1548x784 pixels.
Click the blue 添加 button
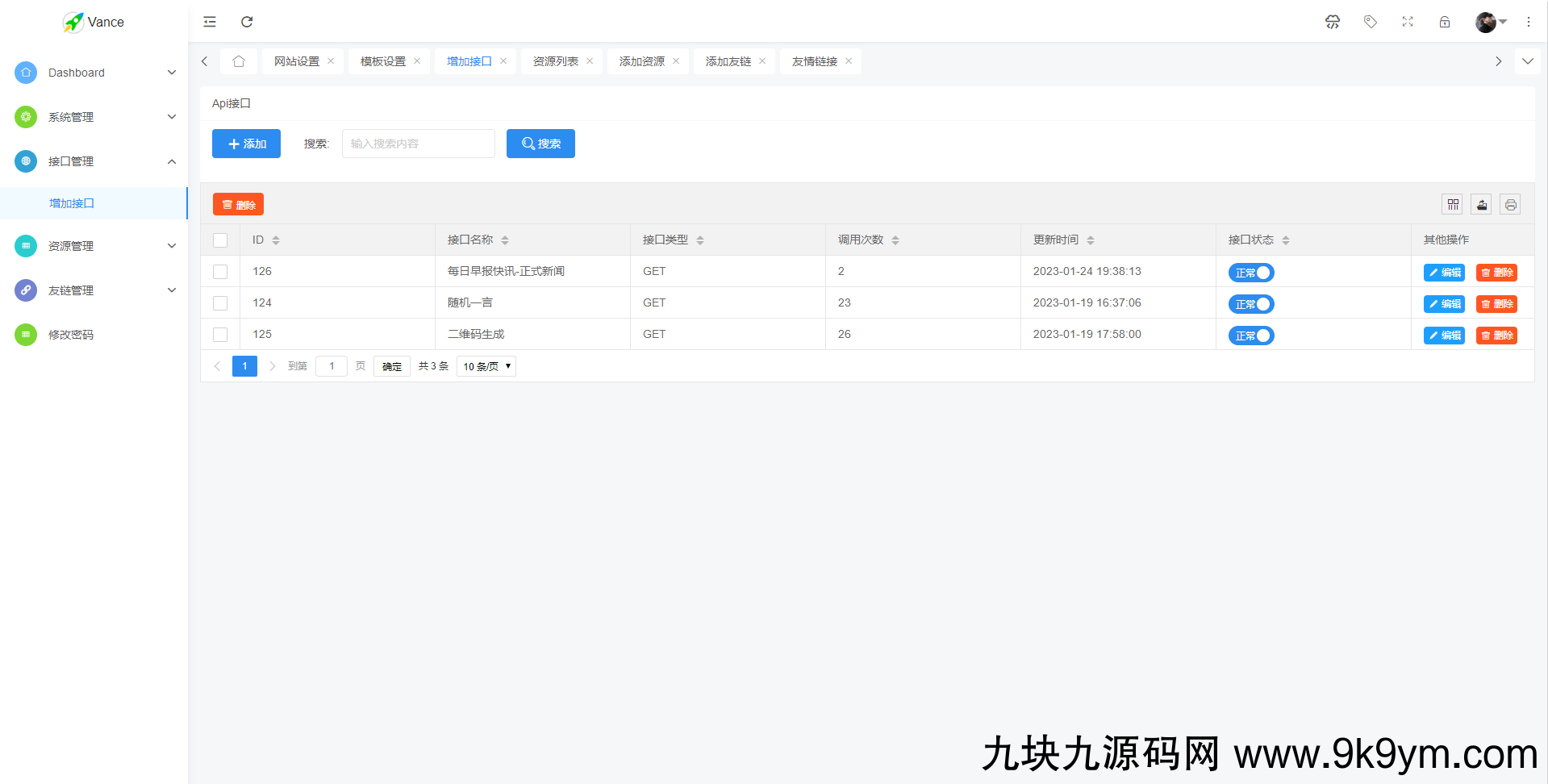246,144
